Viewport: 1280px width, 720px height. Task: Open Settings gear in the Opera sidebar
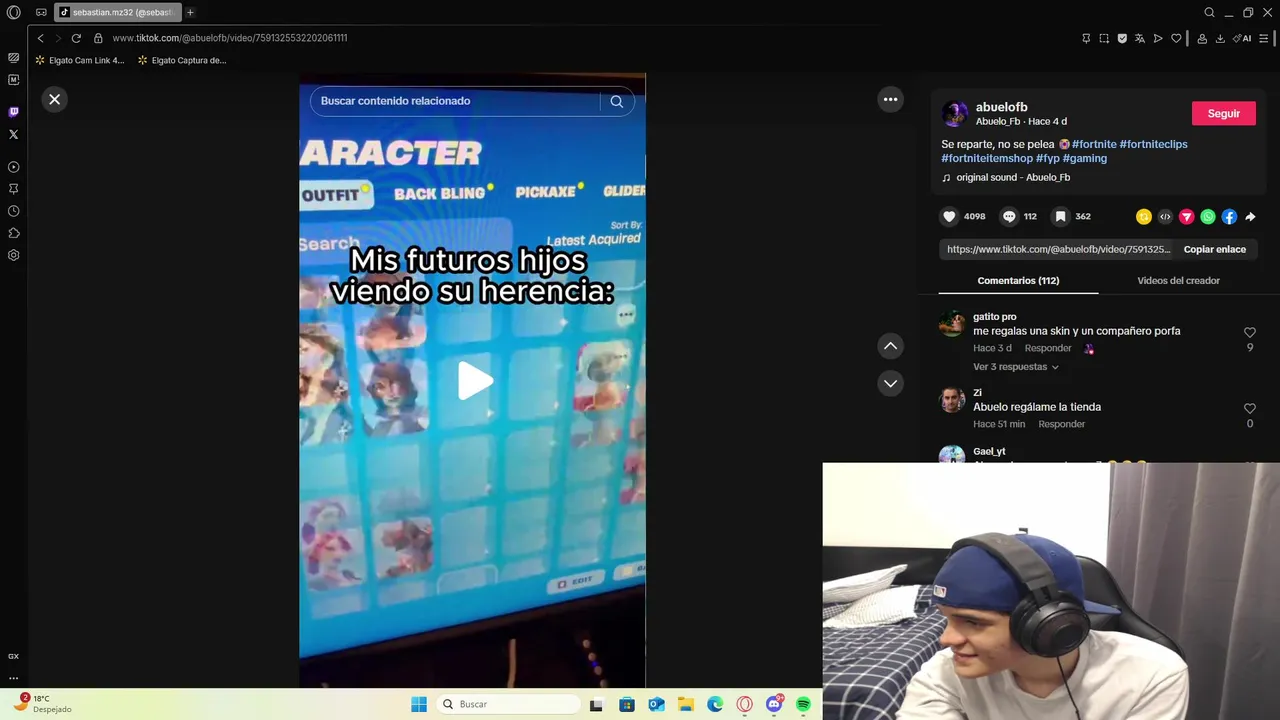[13, 255]
